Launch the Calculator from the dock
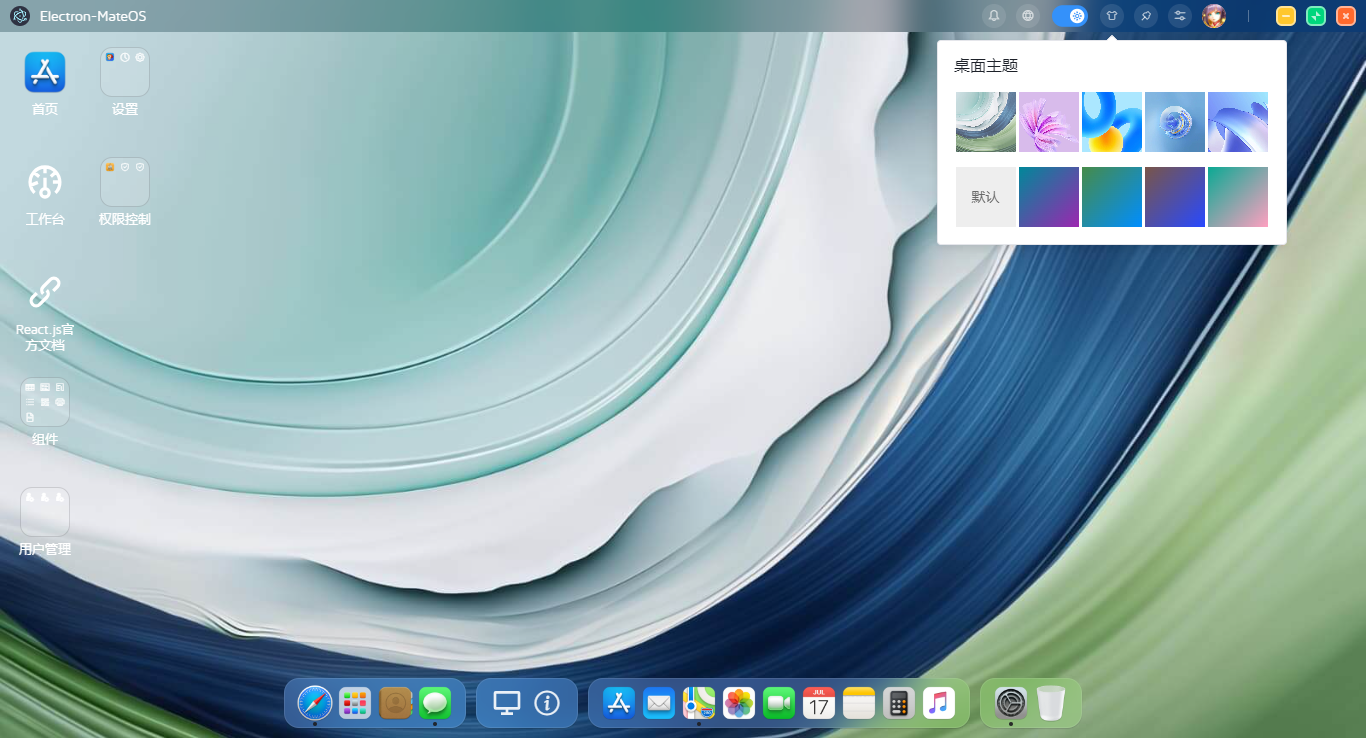 [x=898, y=703]
